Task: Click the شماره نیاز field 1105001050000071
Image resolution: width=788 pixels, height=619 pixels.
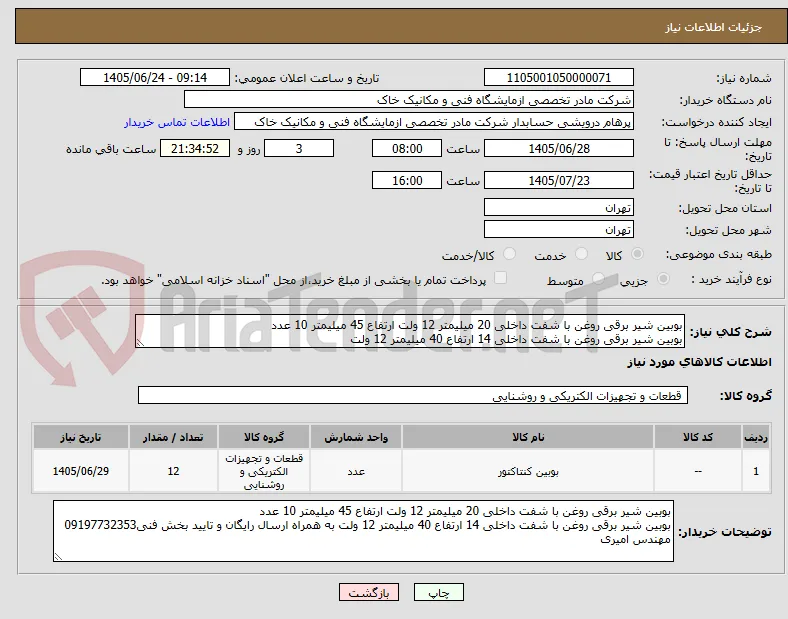Action: 558,77
